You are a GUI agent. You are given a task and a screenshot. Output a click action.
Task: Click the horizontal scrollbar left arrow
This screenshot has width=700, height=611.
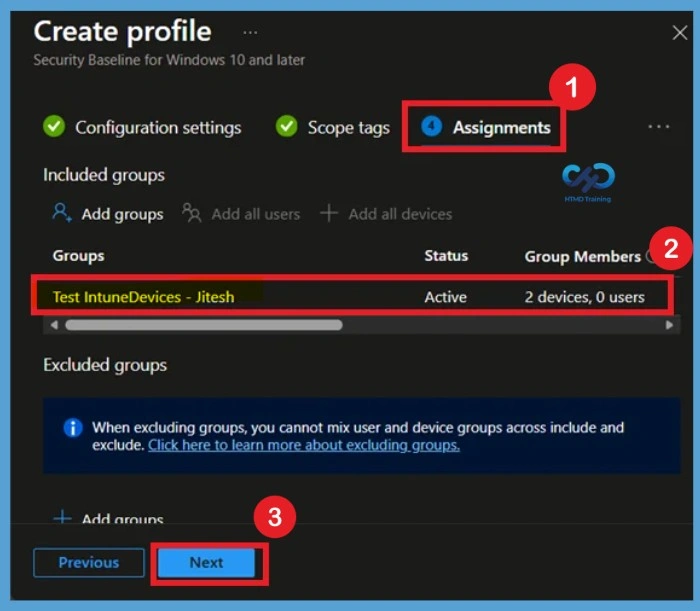point(54,325)
